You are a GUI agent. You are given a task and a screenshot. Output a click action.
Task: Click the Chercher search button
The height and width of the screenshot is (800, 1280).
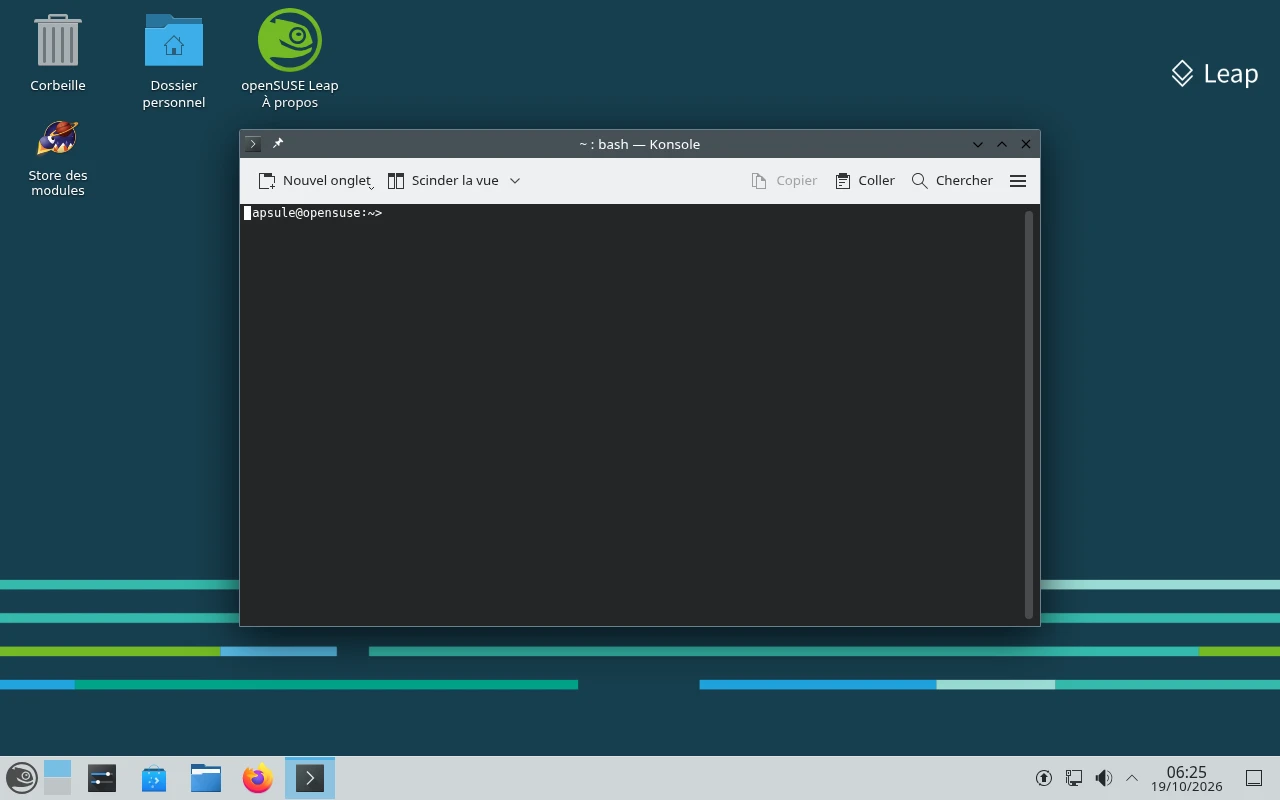(x=952, y=181)
